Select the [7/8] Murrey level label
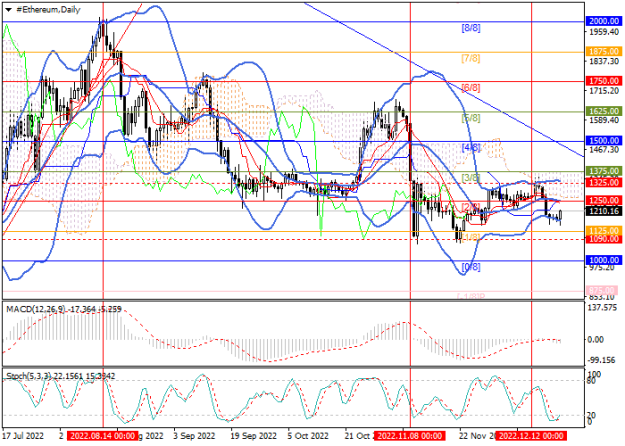625x446 pixels. click(471, 59)
